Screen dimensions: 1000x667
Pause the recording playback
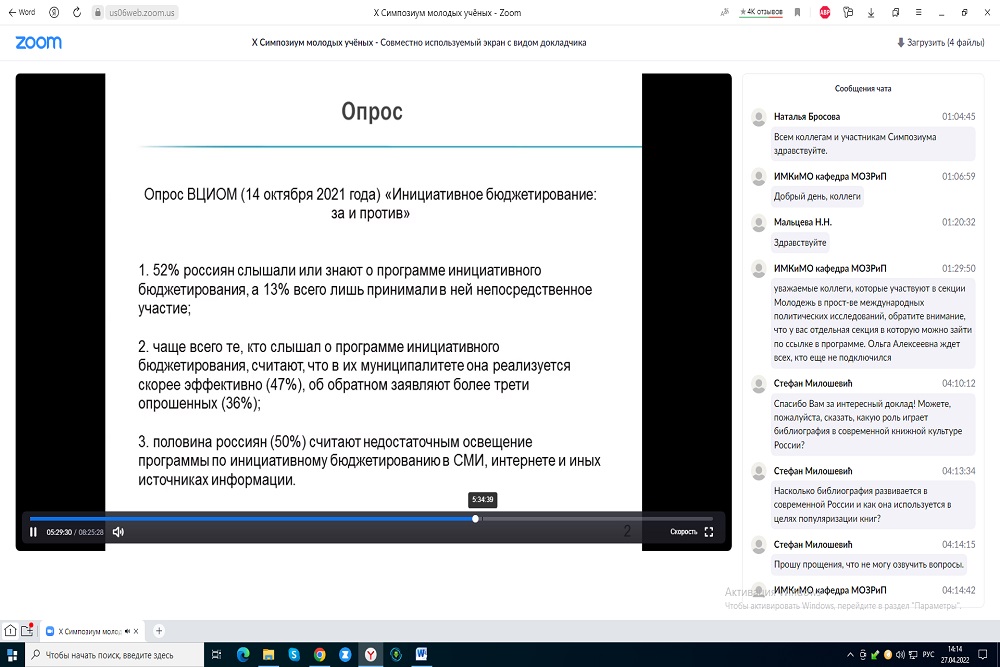coord(33,532)
